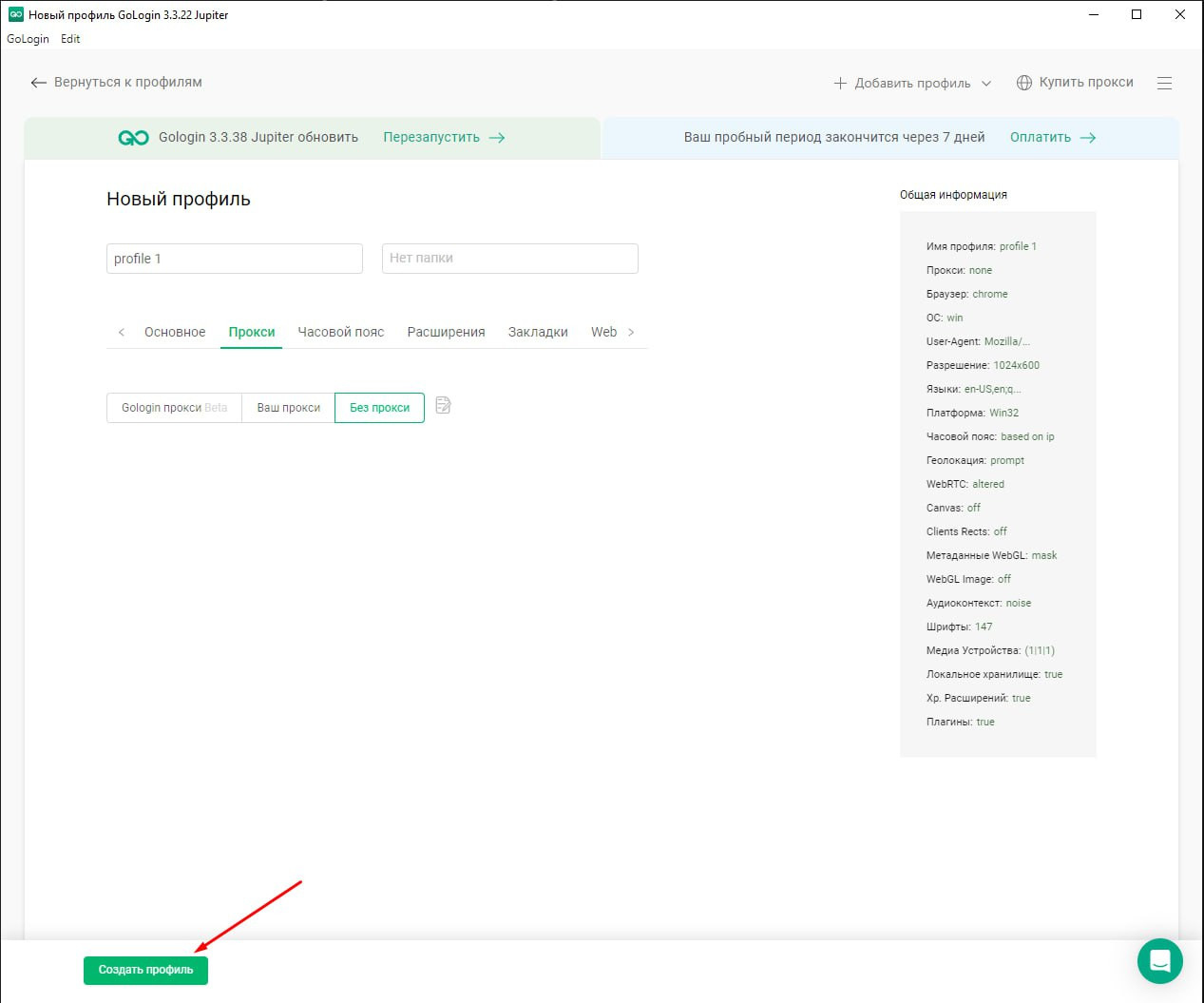Click the arrow icon next to Оплатить

tap(1088, 138)
